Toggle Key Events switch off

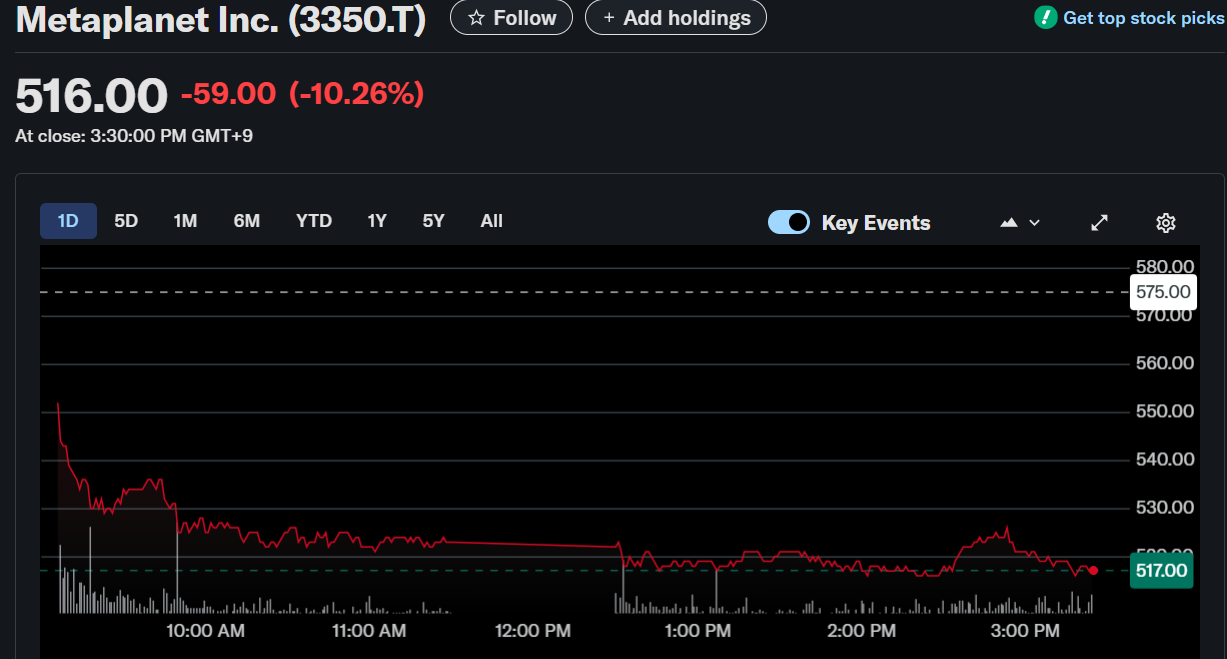[x=789, y=223]
